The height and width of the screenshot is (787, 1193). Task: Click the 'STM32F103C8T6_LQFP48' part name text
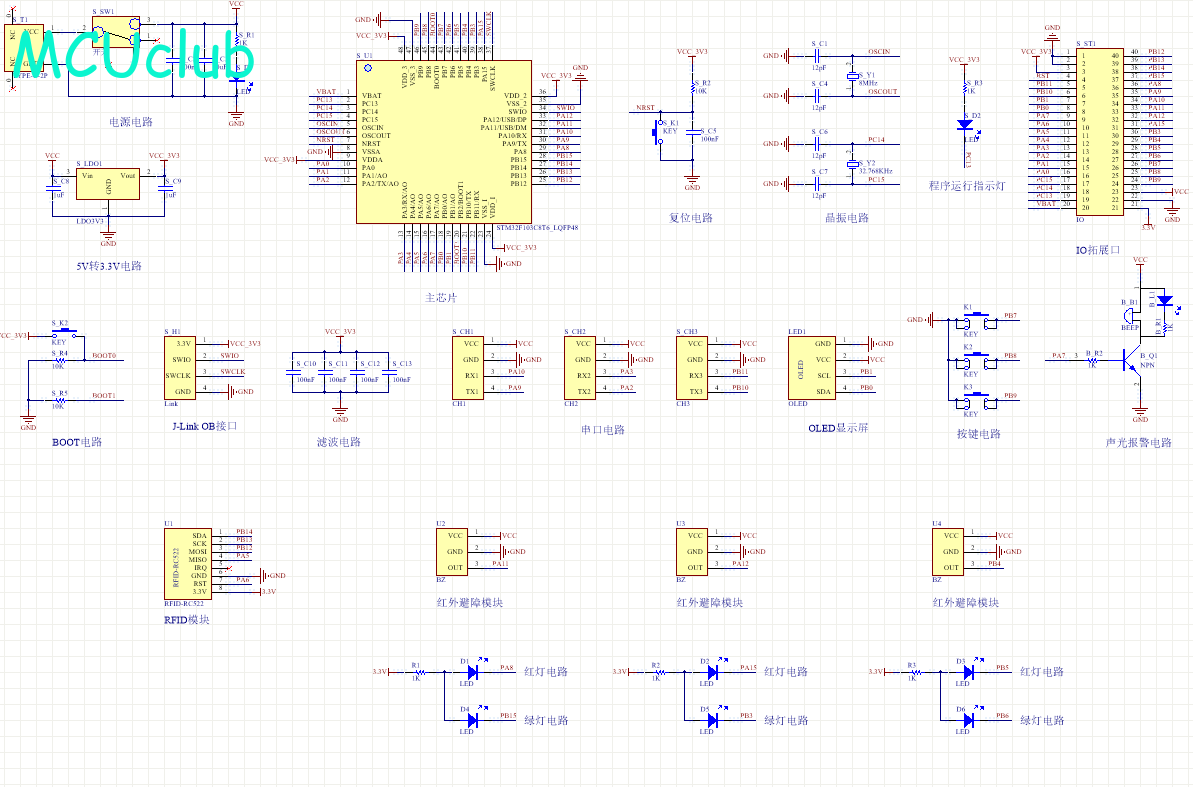tap(537, 228)
